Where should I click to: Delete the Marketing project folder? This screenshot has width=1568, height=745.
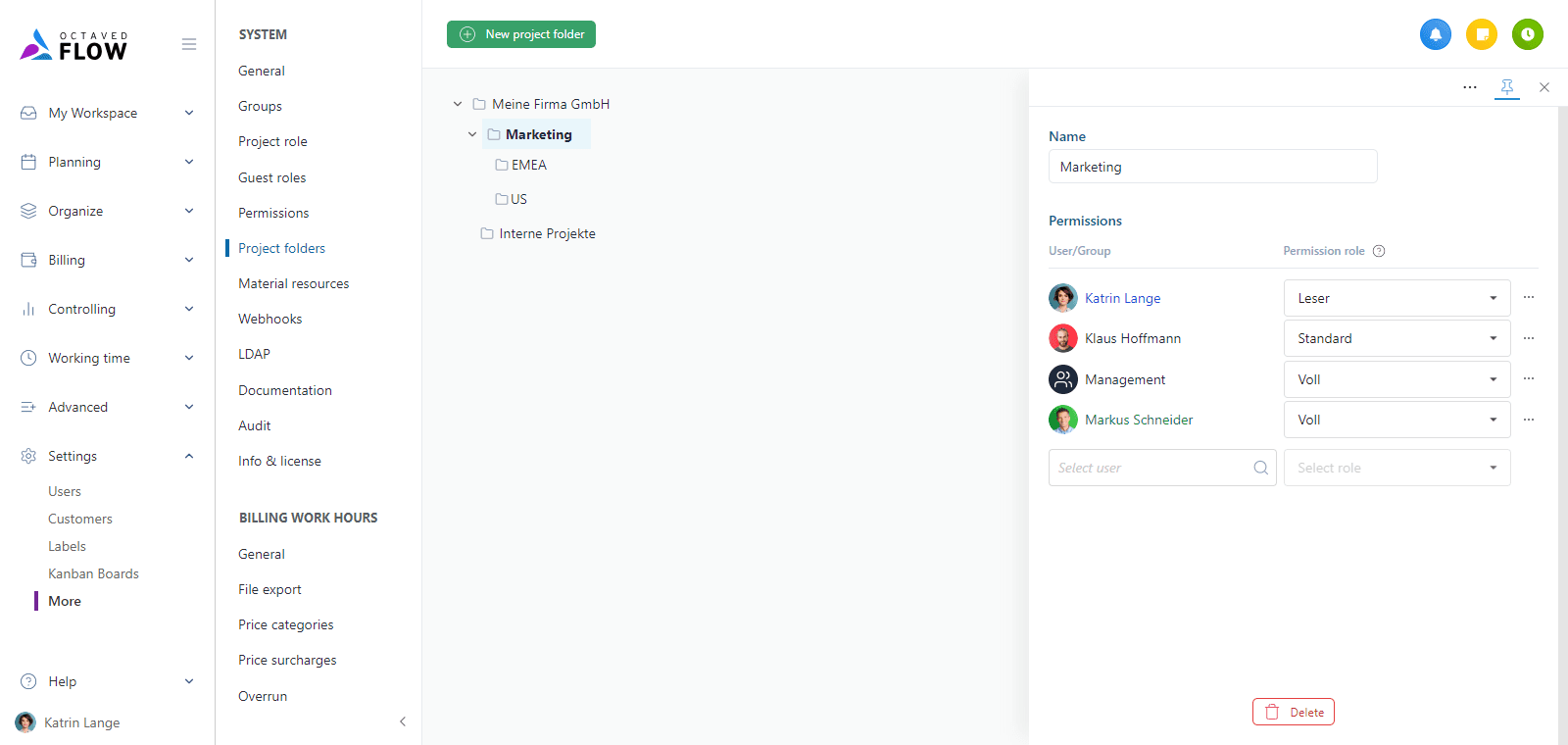pyautogui.click(x=1293, y=712)
